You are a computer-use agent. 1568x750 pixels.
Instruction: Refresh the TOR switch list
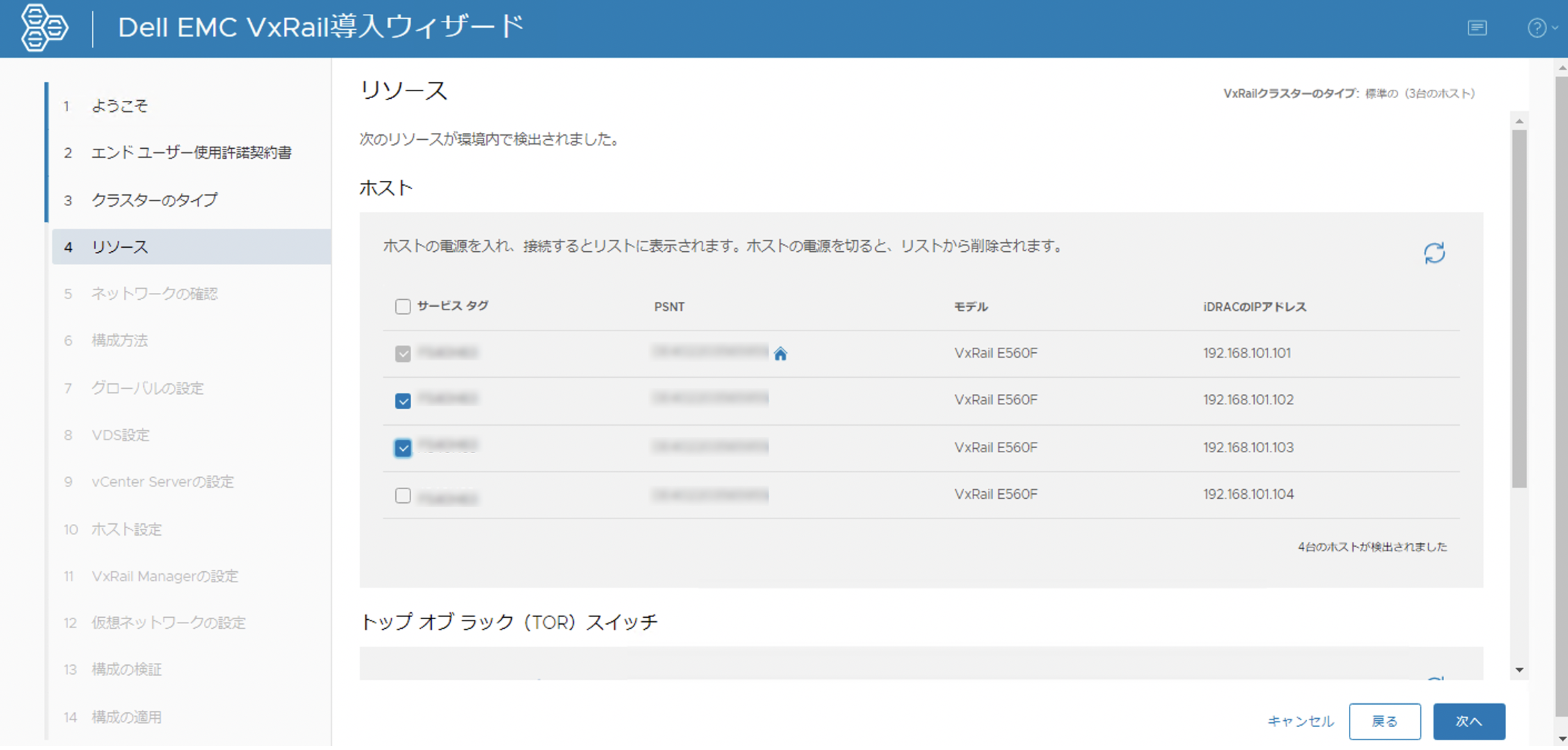(1434, 678)
